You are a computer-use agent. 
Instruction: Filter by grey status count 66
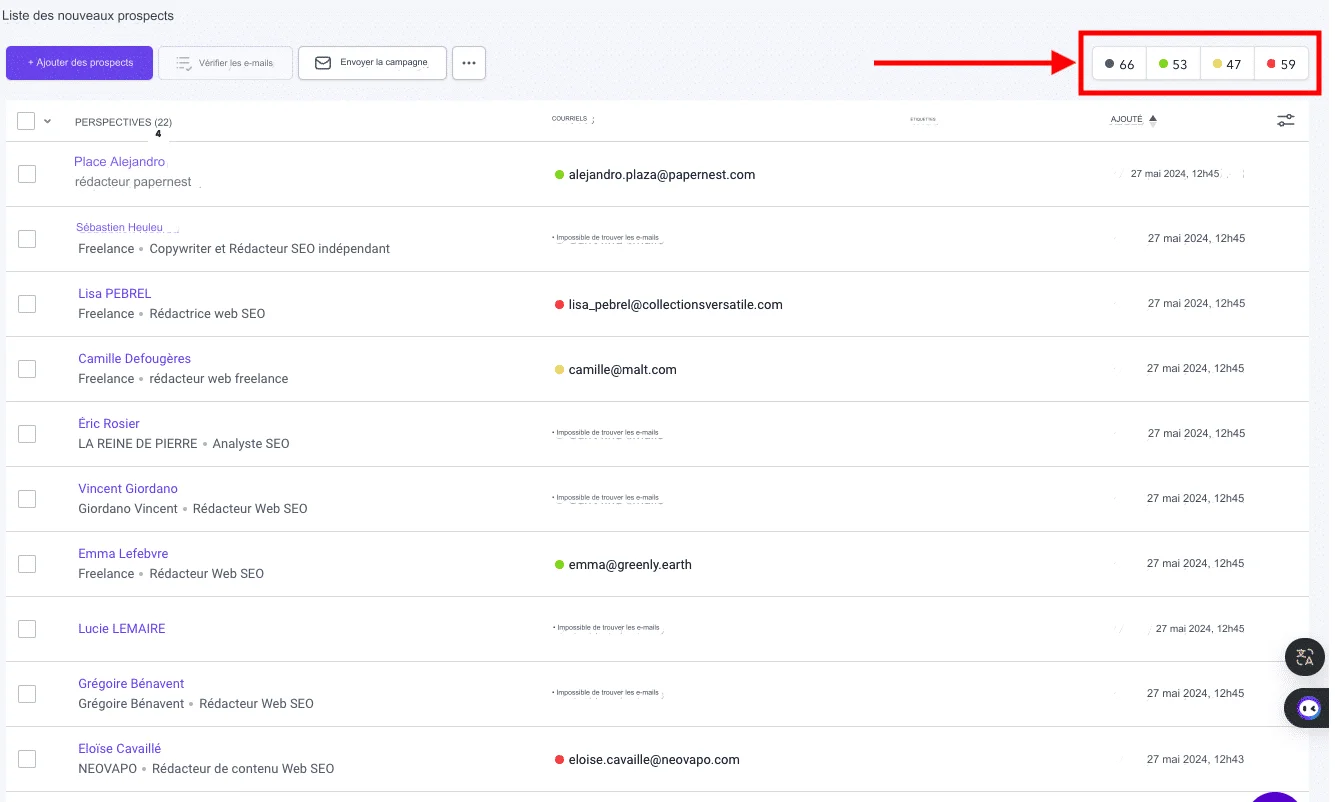1119,64
